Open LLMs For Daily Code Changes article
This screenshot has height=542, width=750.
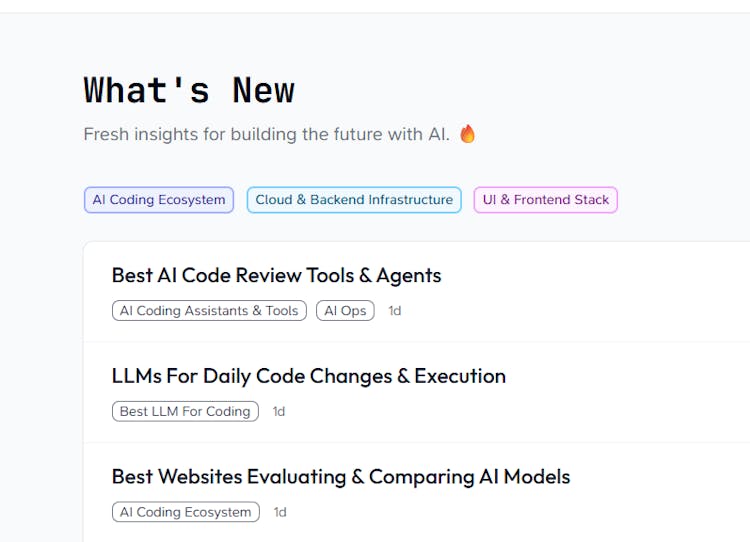point(308,376)
